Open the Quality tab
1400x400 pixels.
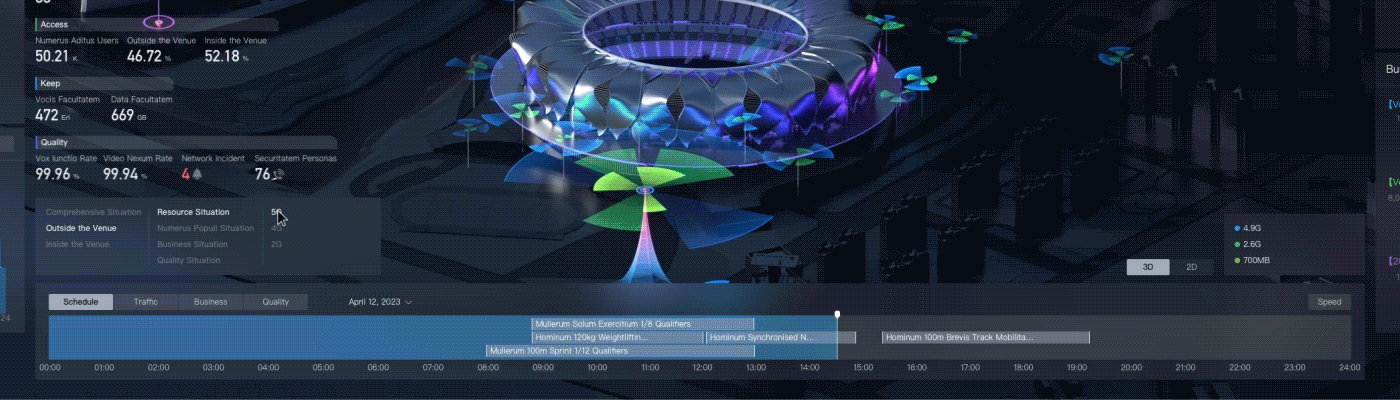[276, 302]
